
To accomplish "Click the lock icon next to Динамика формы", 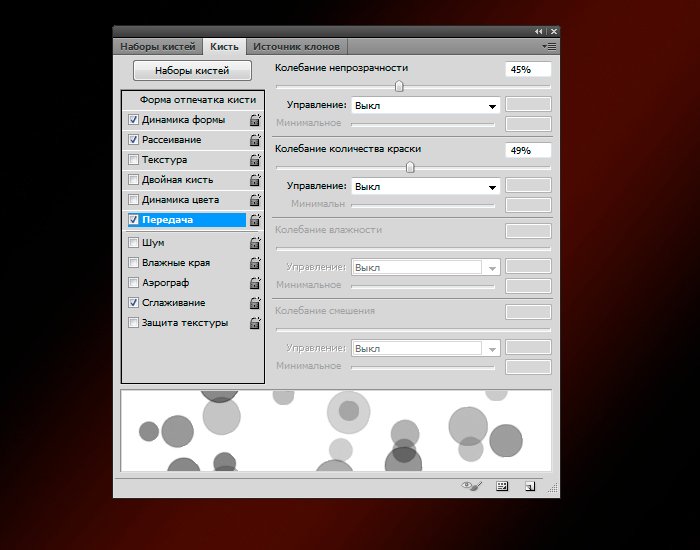I will (x=254, y=120).
